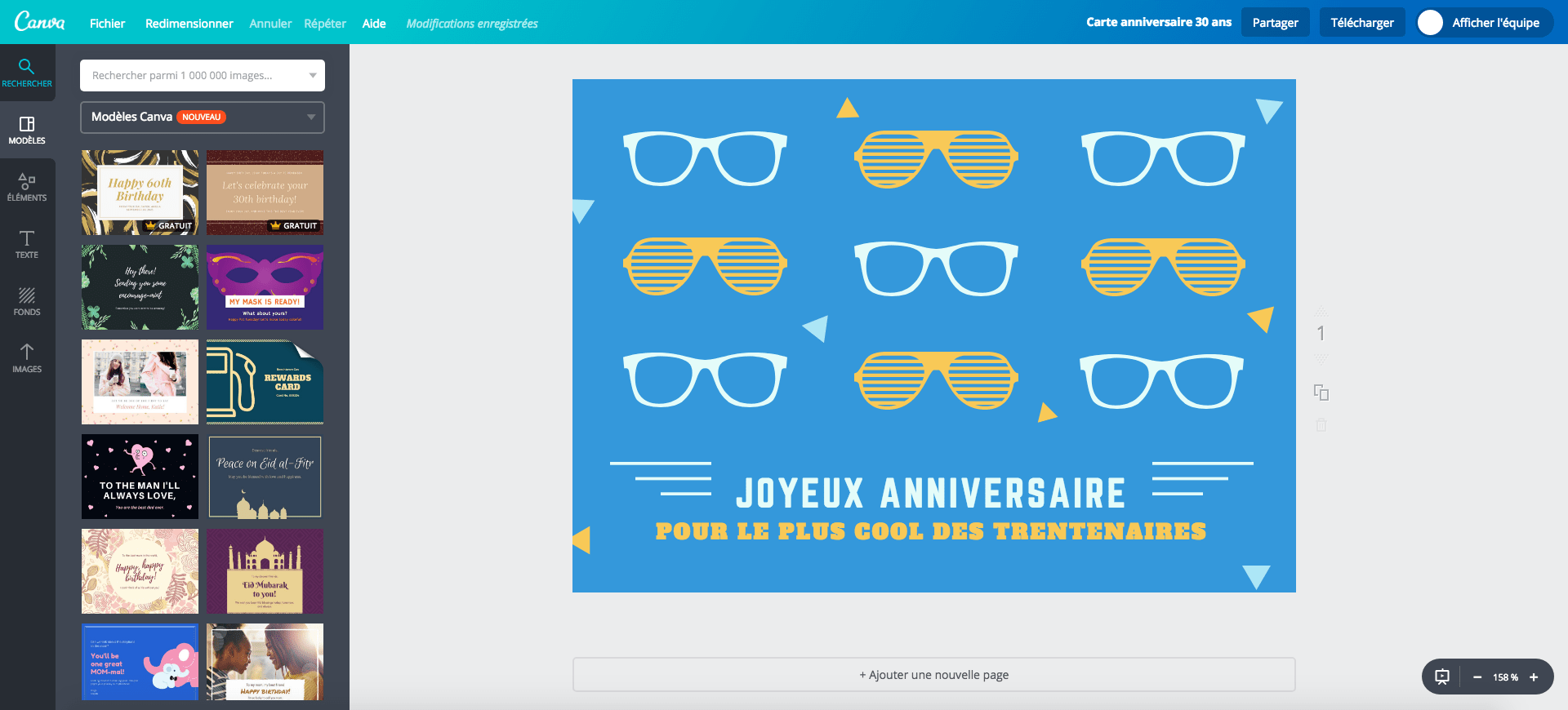This screenshot has width=1568, height=710.
Task: Click the team avatar circle
Action: point(1430,23)
